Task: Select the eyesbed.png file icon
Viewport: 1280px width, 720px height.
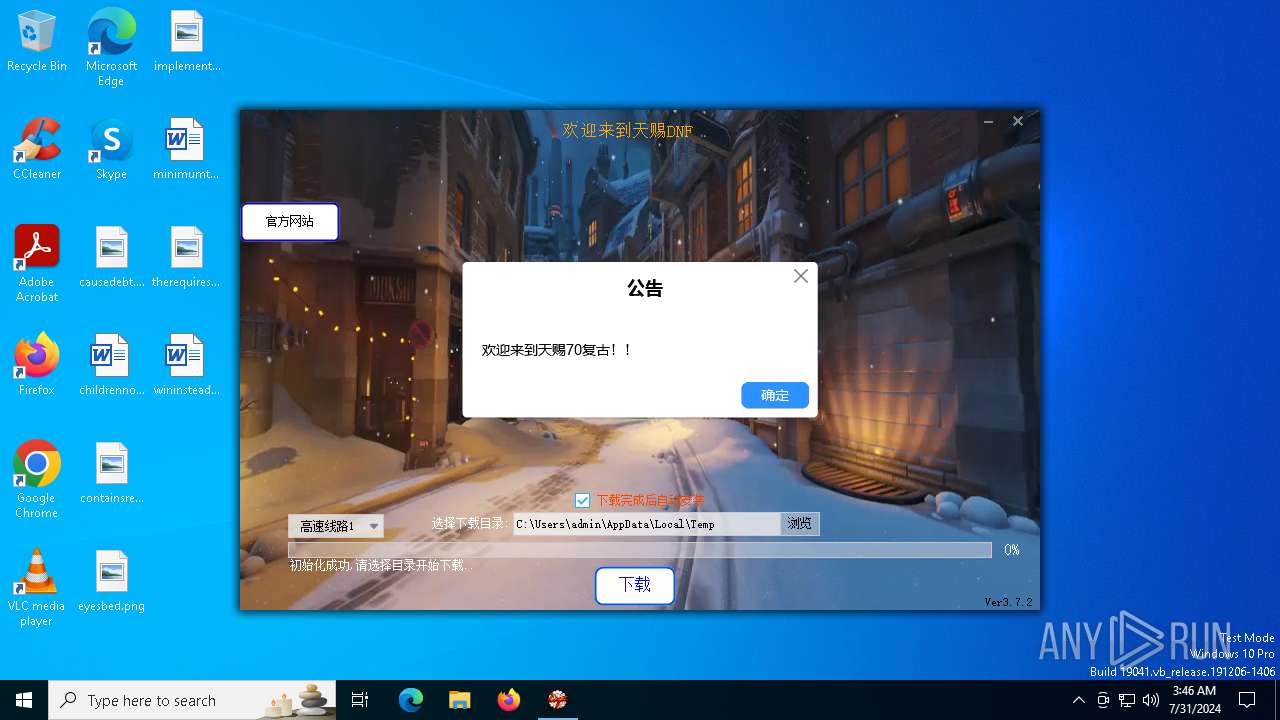Action: pyautogui.click(x=112, y=582)
